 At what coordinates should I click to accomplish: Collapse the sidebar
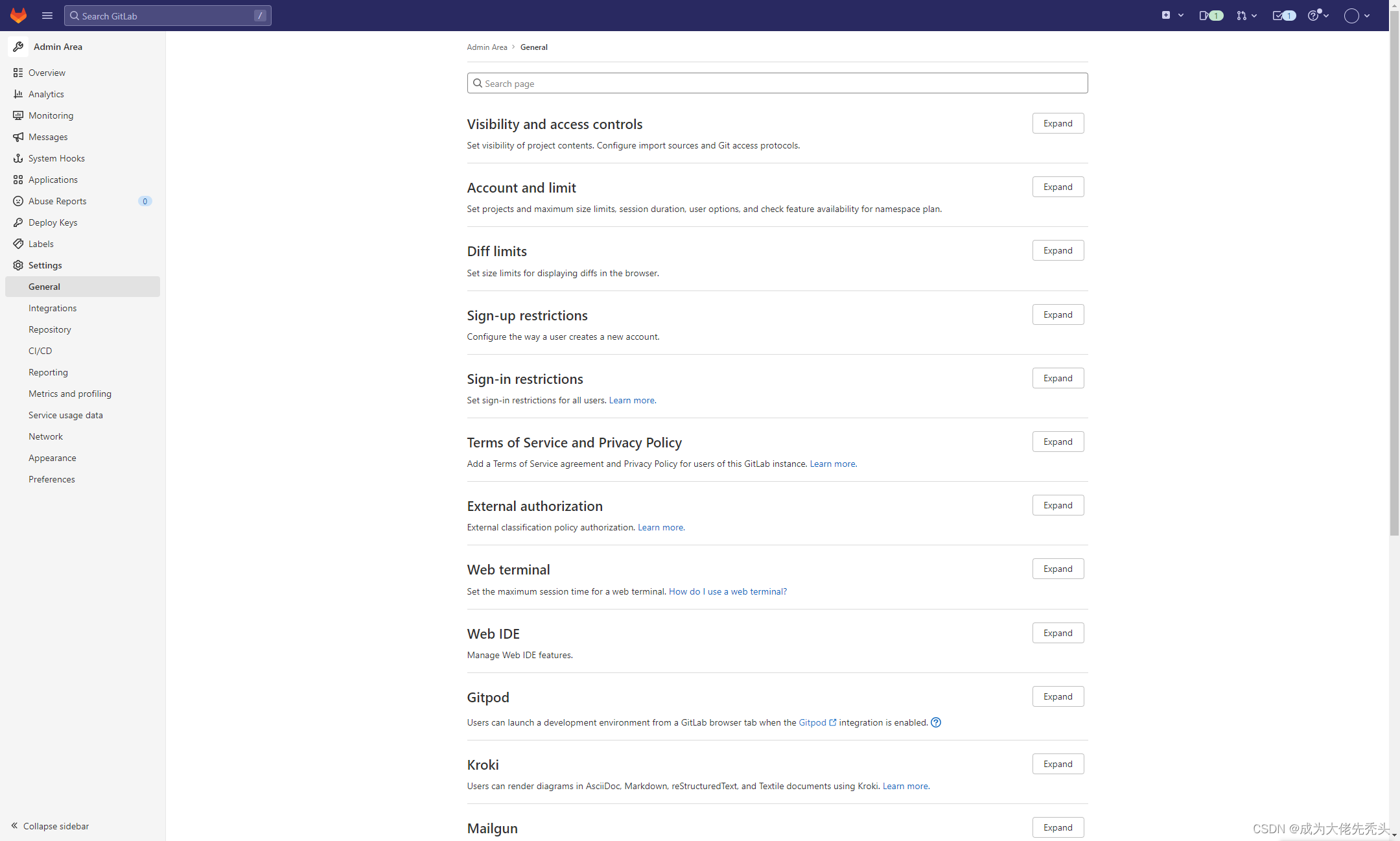click(50, 826)
